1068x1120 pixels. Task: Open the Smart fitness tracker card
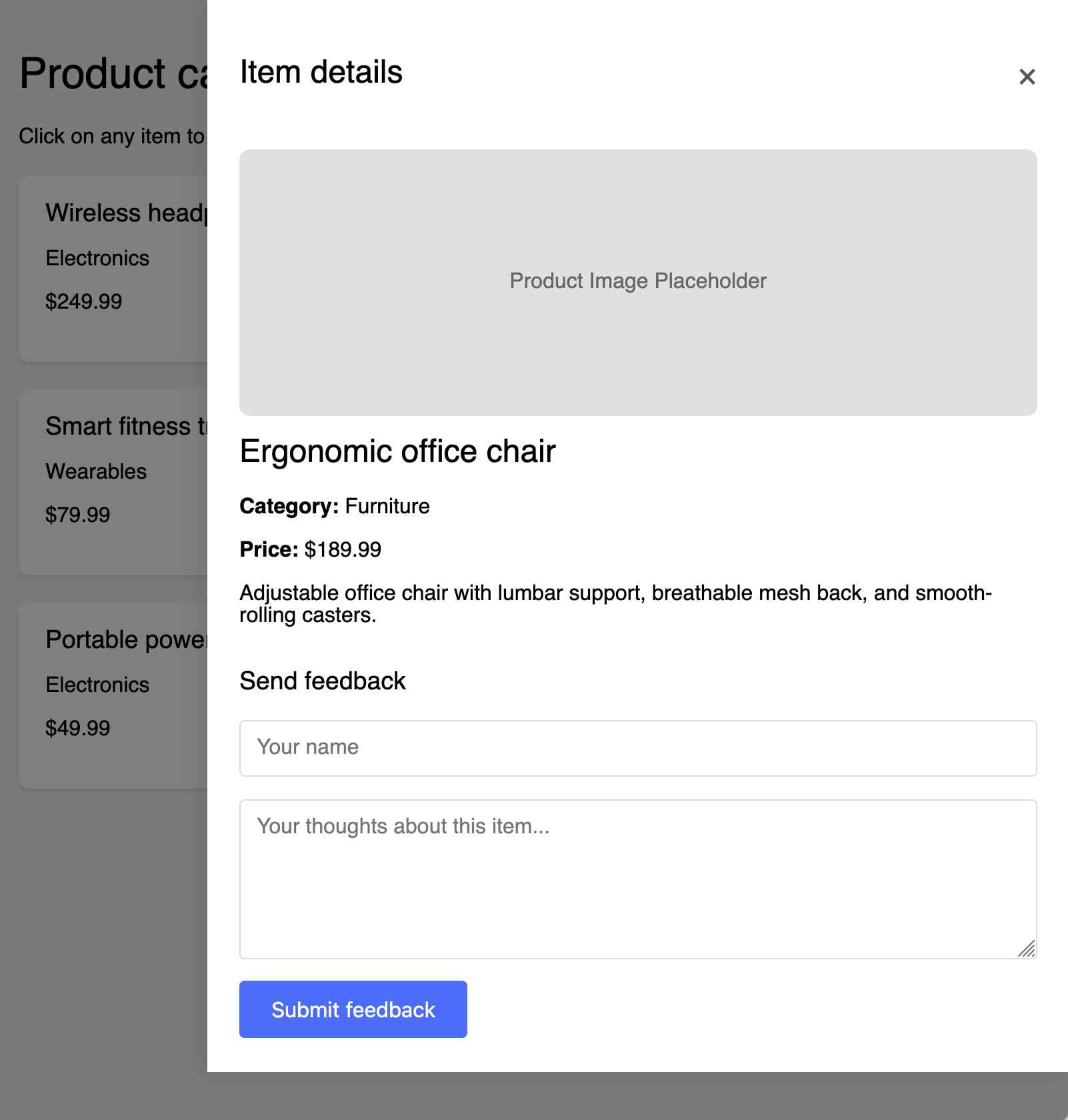[x=113, y=482]
